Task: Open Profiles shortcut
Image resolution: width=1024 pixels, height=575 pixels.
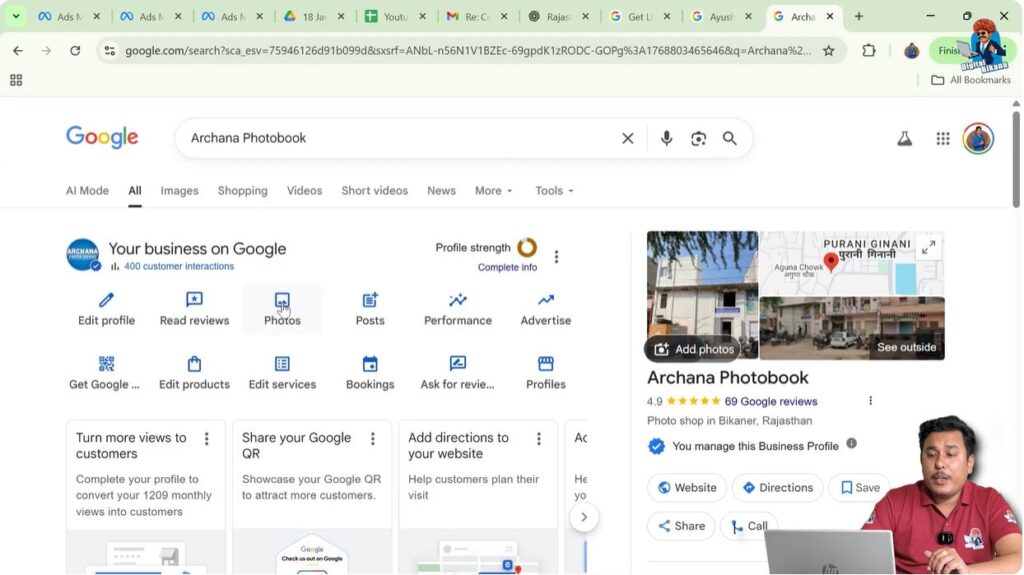Action: coord(545,373)
